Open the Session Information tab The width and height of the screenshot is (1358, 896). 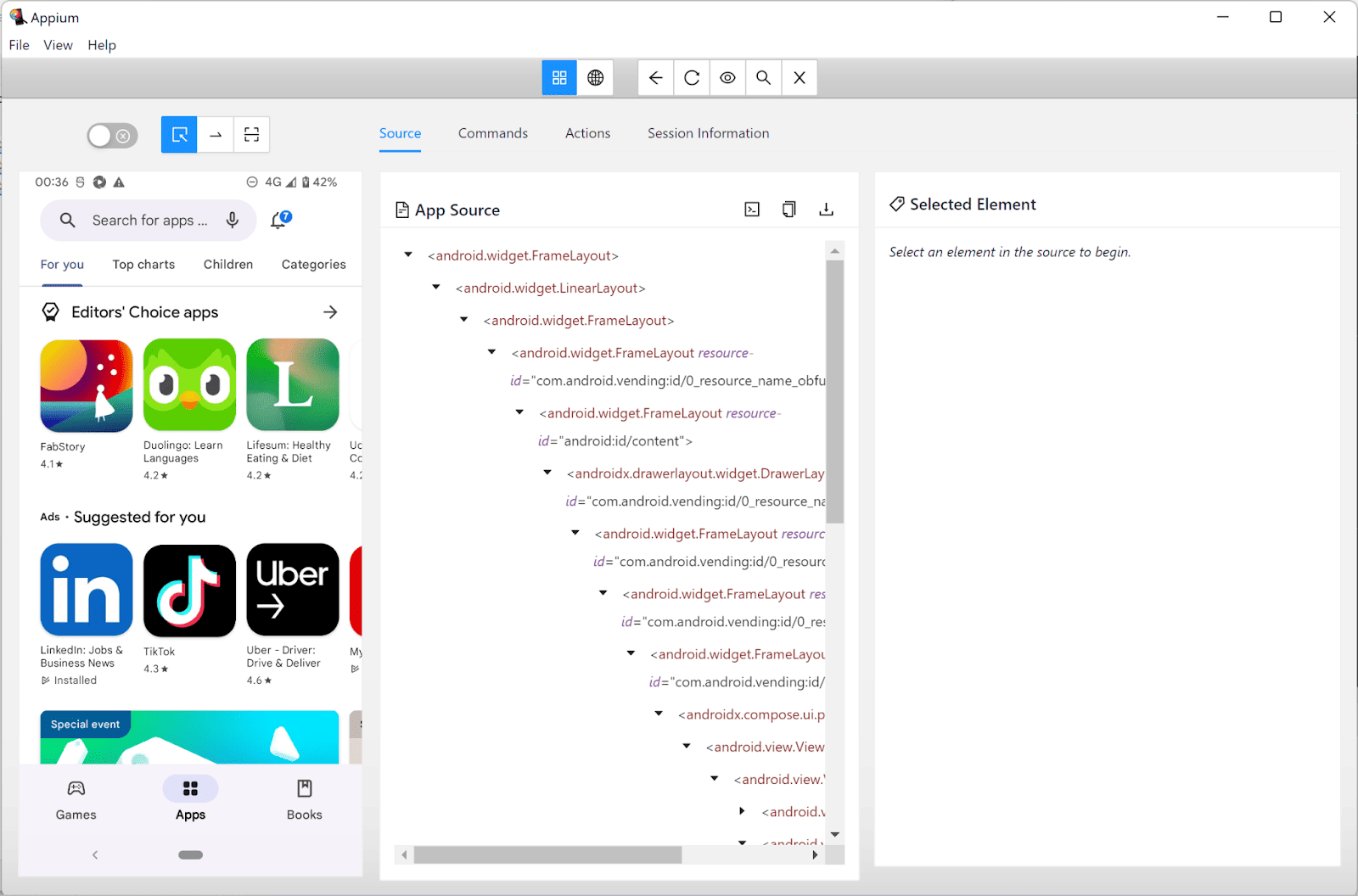click(708, 133)
